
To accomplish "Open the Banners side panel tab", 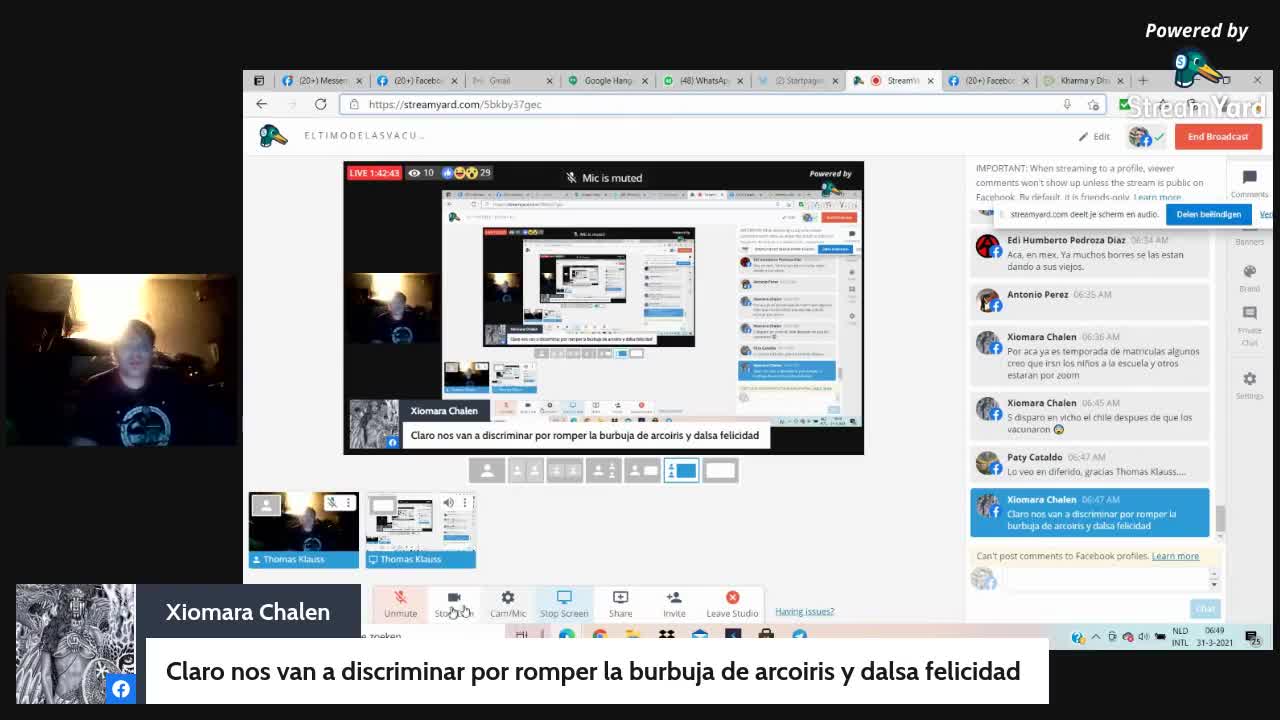I will click(x=1249, y=237).
